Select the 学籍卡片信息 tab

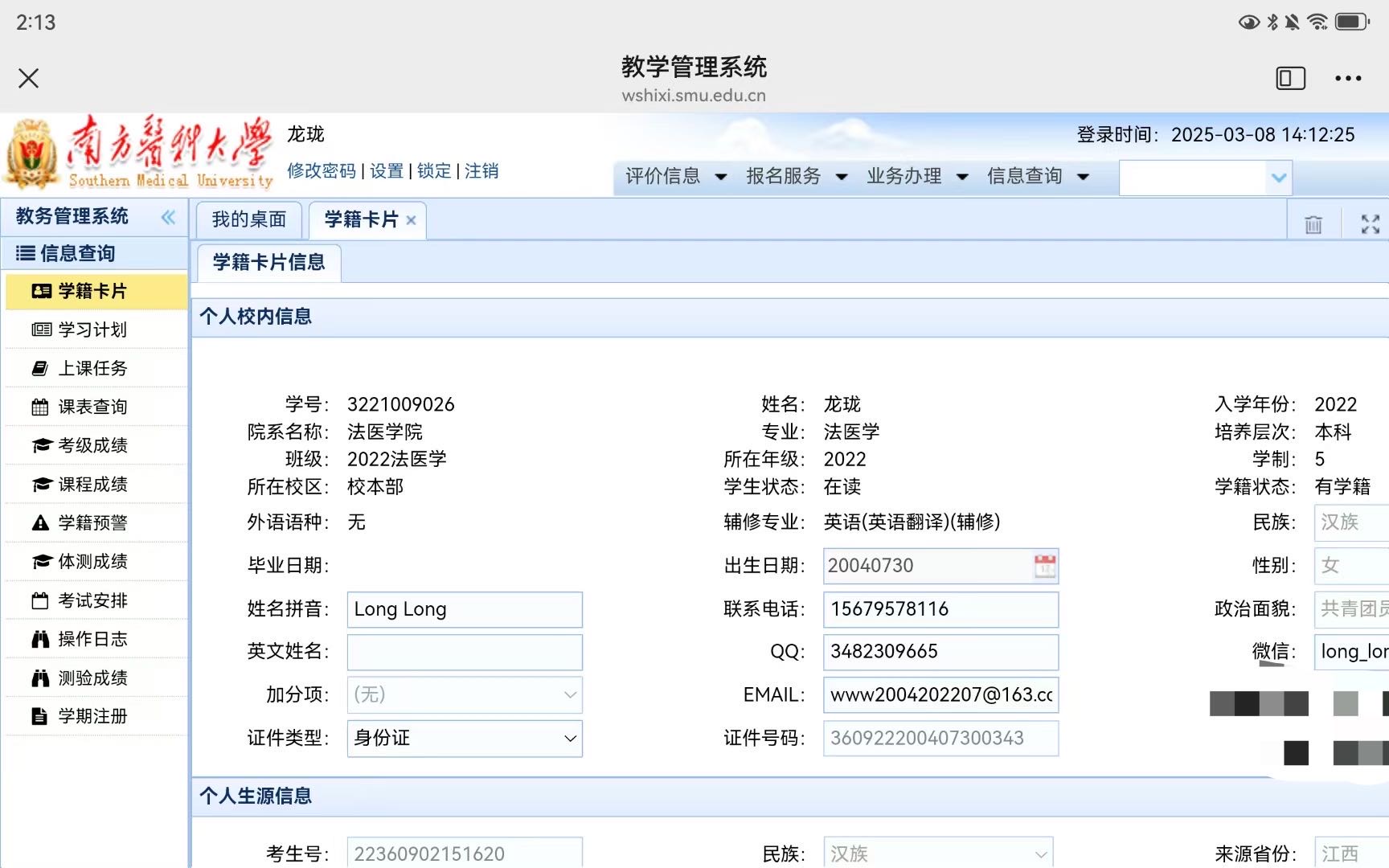tap(268, 263)
